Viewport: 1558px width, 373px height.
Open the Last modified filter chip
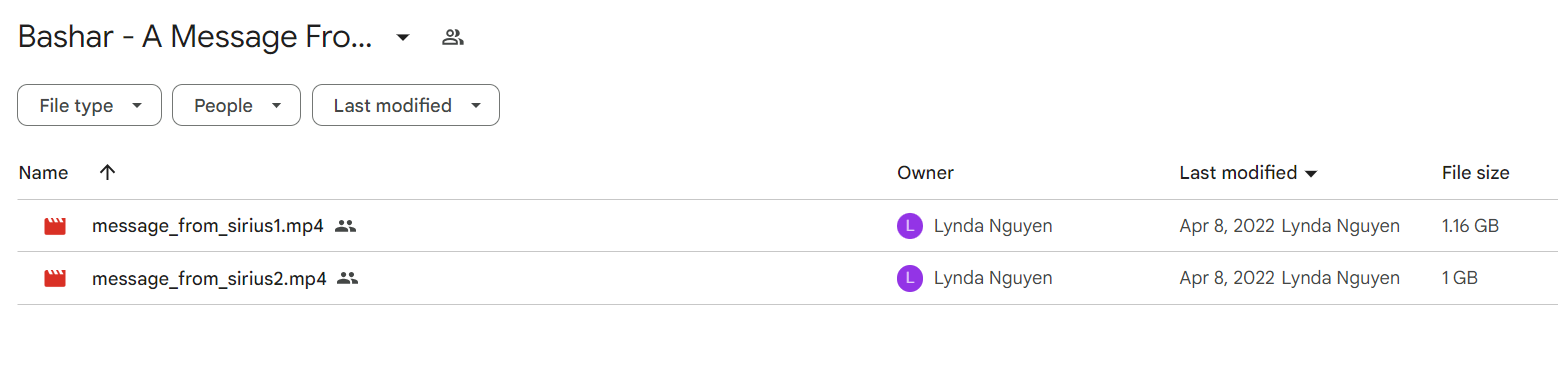[x=406, y=105]
